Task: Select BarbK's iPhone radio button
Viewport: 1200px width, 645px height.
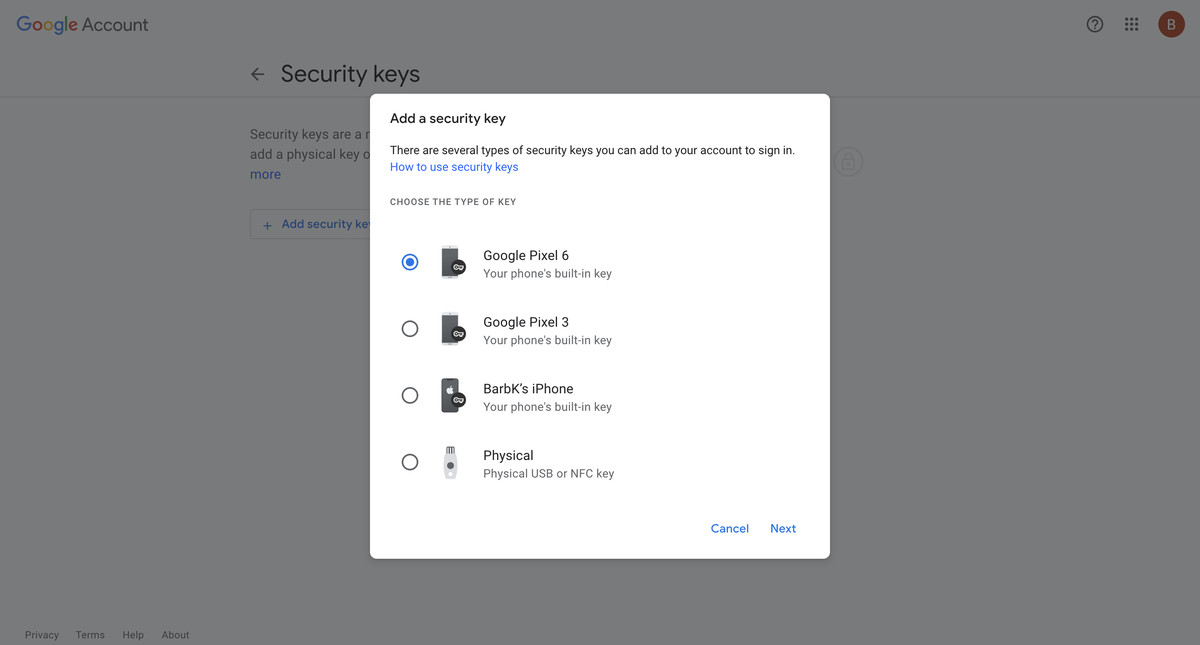Action: [409, 395]
